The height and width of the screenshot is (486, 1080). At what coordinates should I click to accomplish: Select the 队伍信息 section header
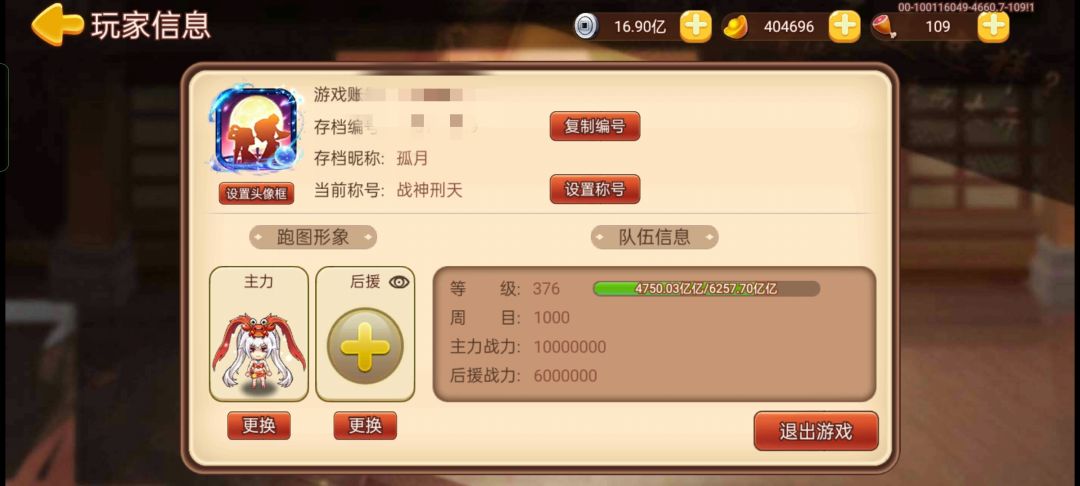click(654, 237)
